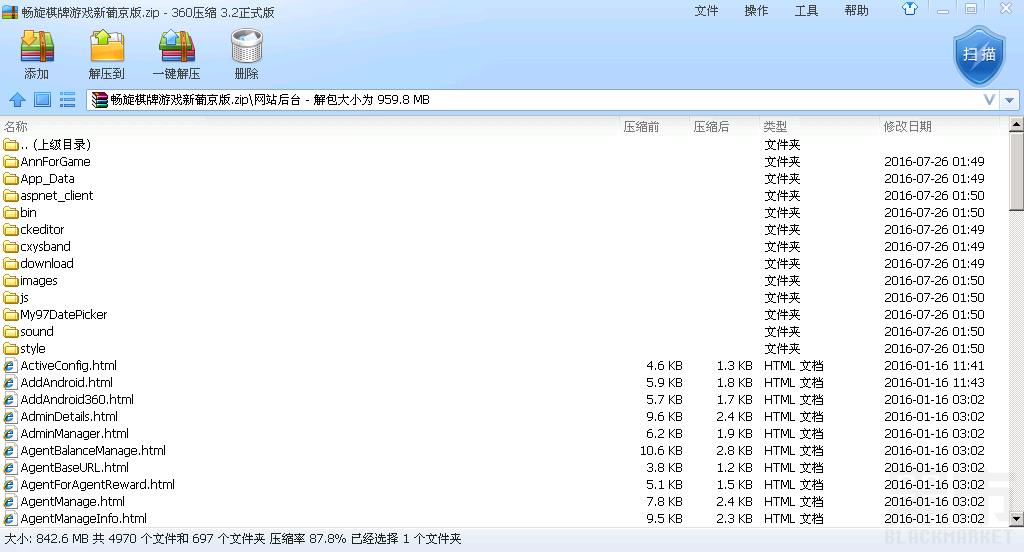Select the js folder row
Screen dimensions: 1024x552
tap(504, 297)
